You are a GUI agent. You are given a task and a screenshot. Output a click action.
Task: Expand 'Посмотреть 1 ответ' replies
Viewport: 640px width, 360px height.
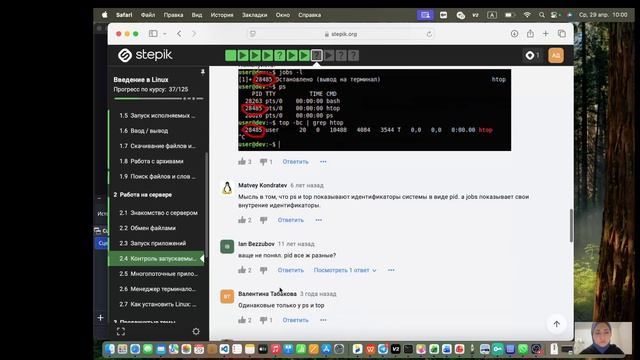point(345,270)
